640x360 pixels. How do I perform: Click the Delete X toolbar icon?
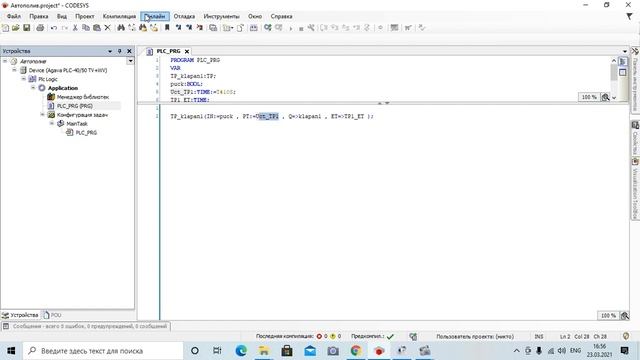(x=107, y=28)
